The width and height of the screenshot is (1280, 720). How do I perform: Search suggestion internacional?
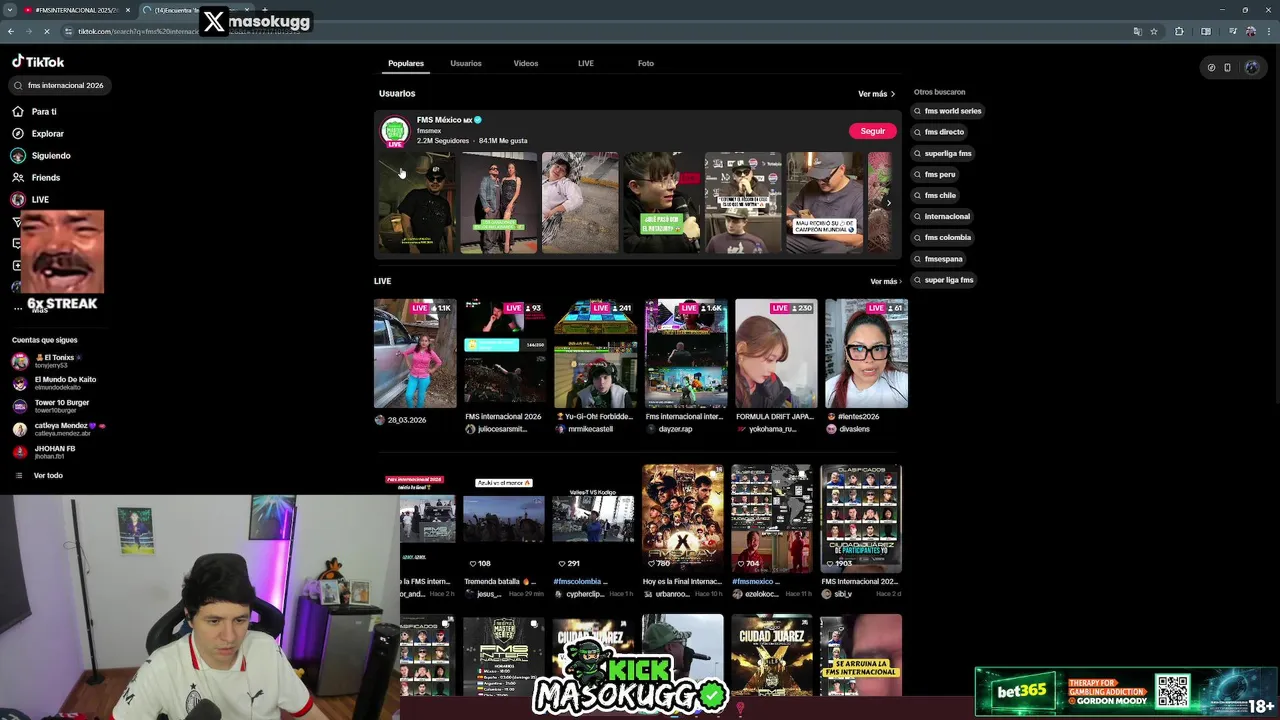pyautogui.click(x=942, y=216)
